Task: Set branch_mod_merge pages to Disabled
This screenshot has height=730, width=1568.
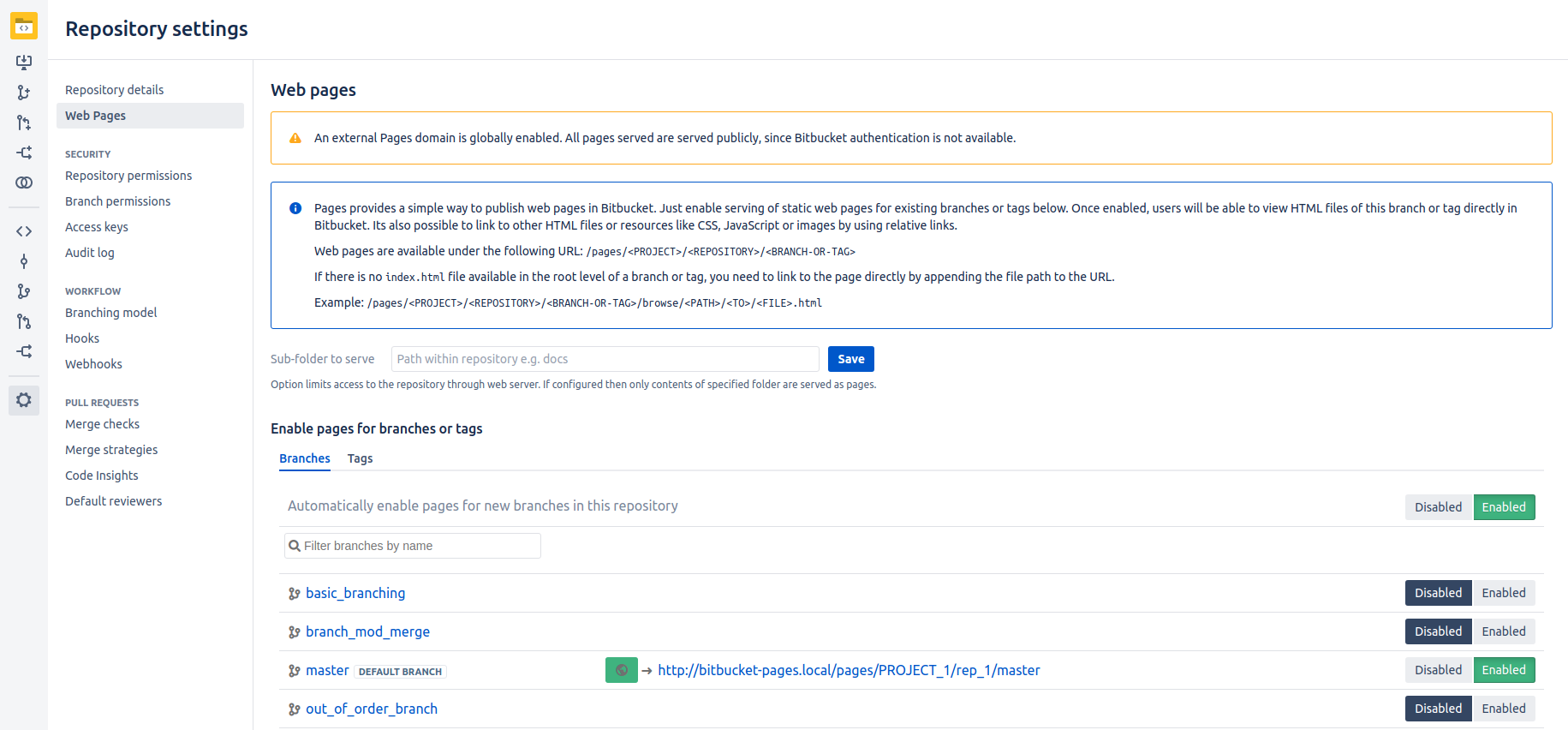Action: coord(1439,631)
